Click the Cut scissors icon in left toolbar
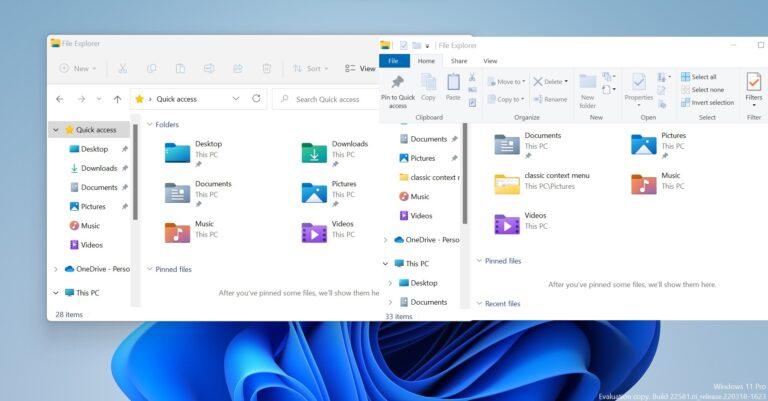This screenshot has width=768, height=401. tap(122, 69)
